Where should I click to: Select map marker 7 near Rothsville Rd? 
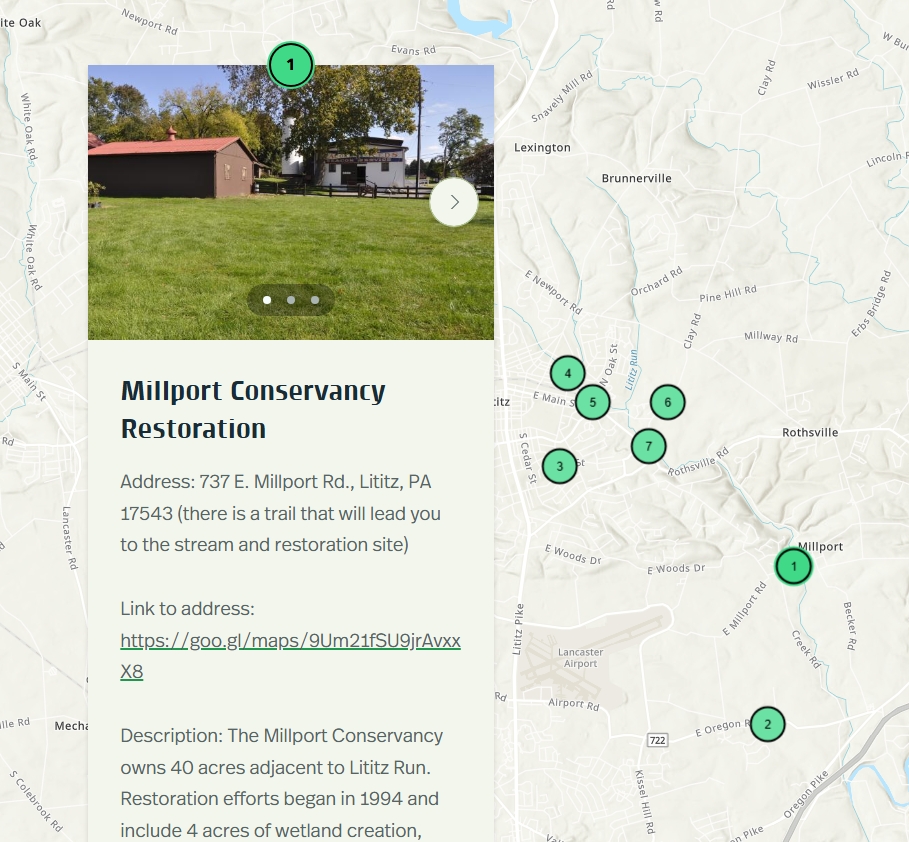[x=648, y=446]
